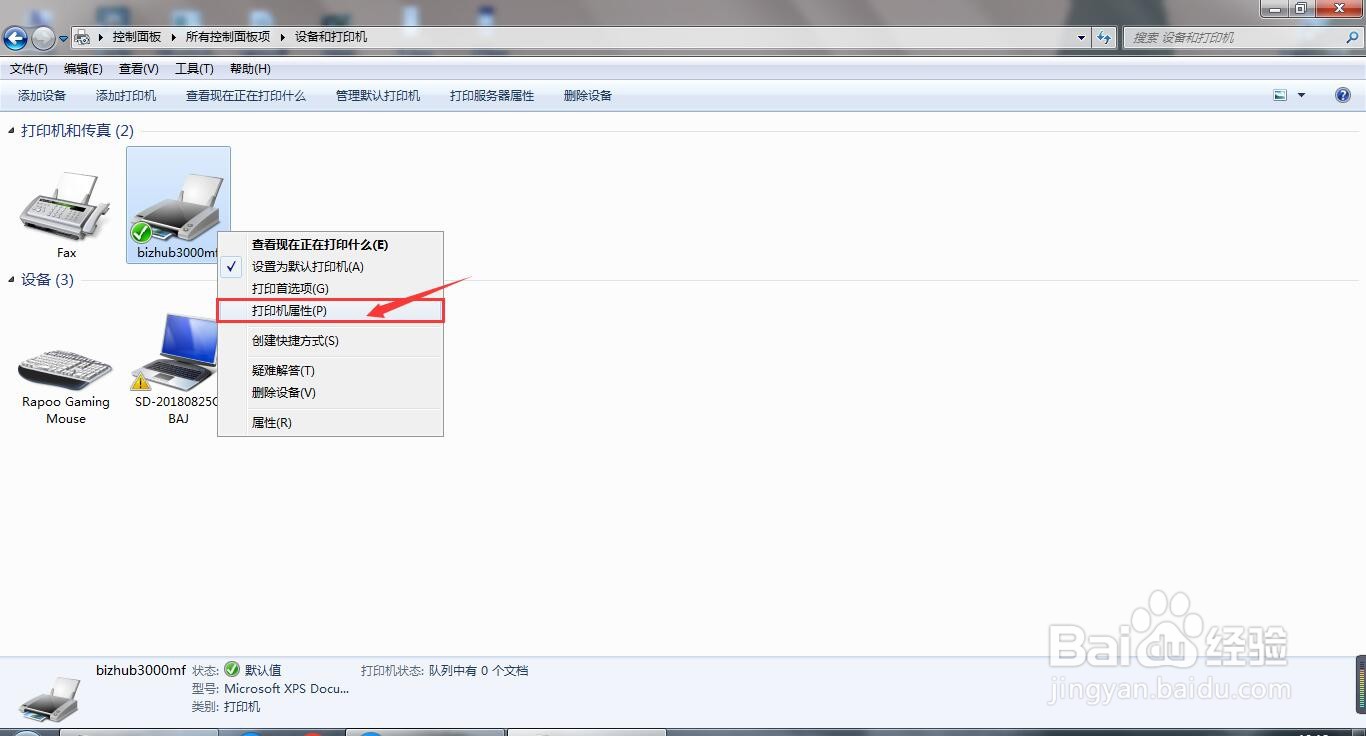Click 删除设备 toolbar button
The width and height of the screenshot is (1366, 736).
(588, 96)
